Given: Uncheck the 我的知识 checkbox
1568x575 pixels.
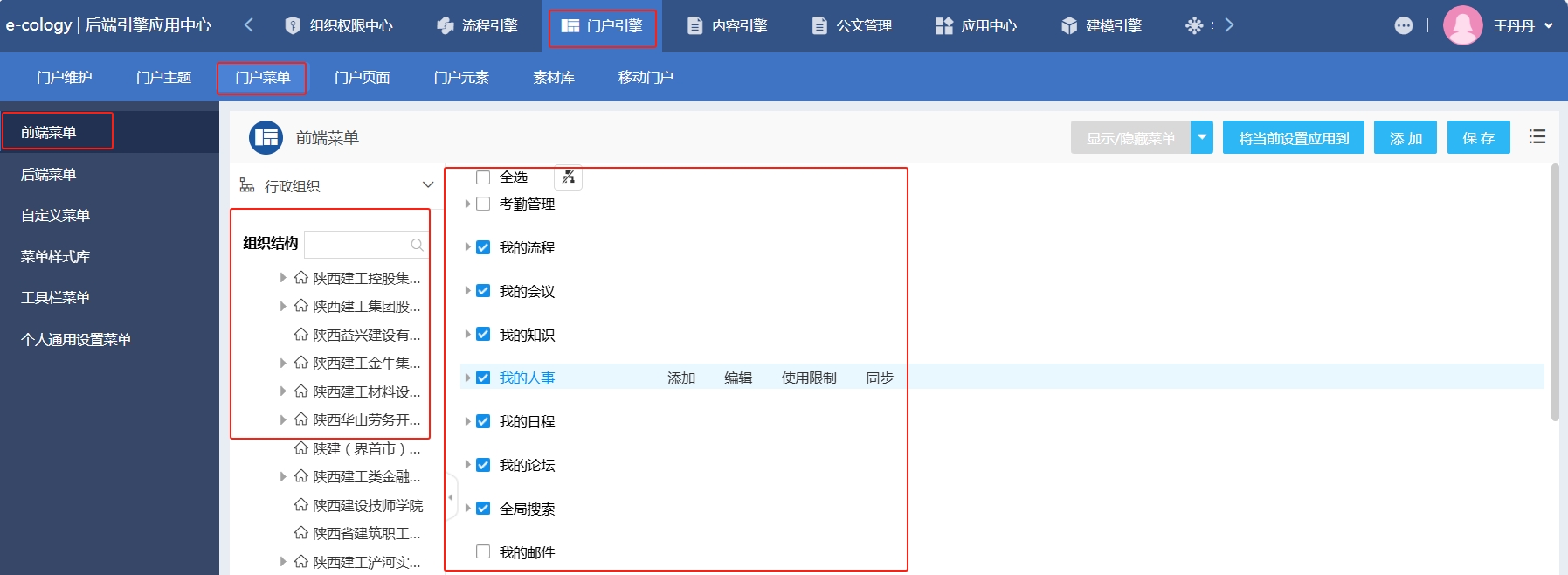Looking at the screenshot, I should click(483, 335).
